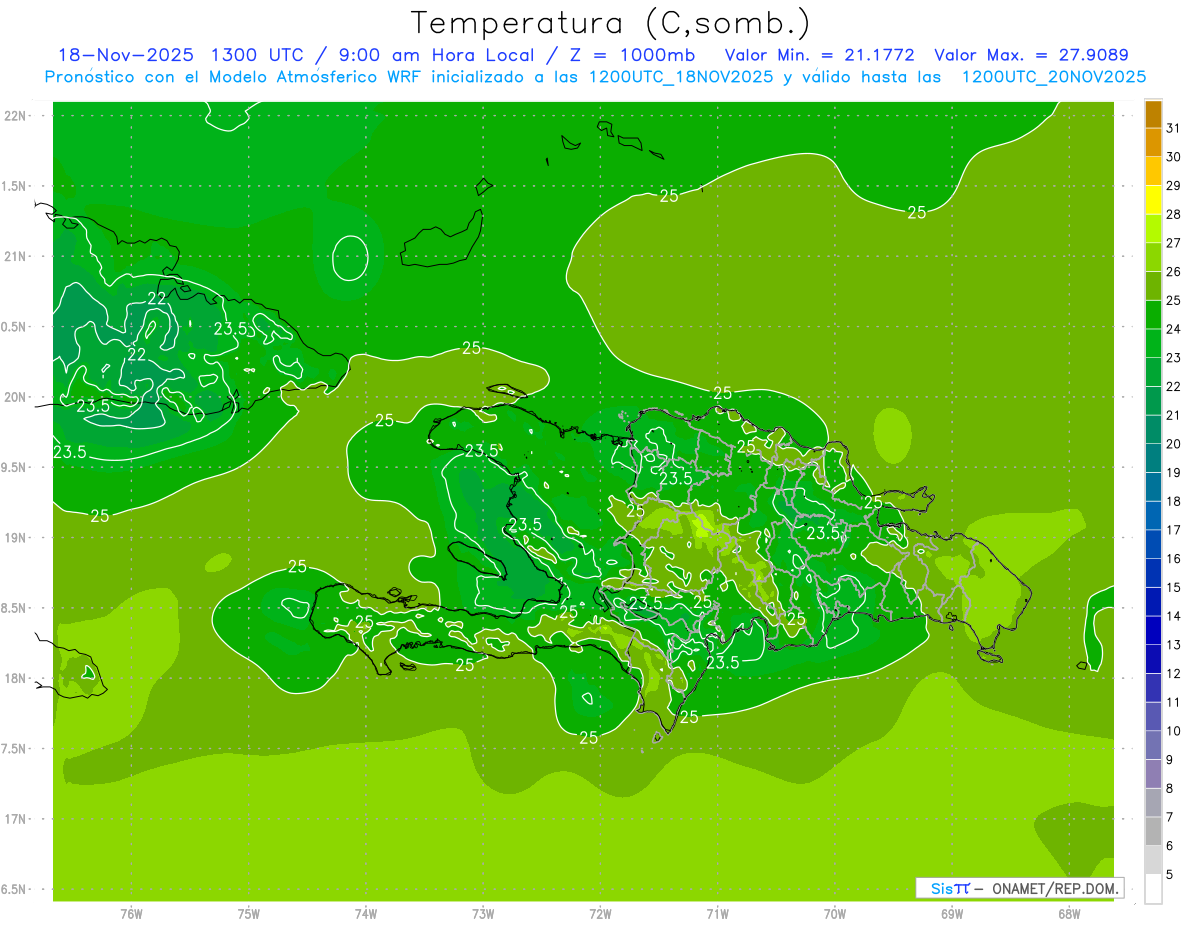
Task: Click the 'ONAMET/REP.DOM.' credit label
Action: [x=1054, y=888]
